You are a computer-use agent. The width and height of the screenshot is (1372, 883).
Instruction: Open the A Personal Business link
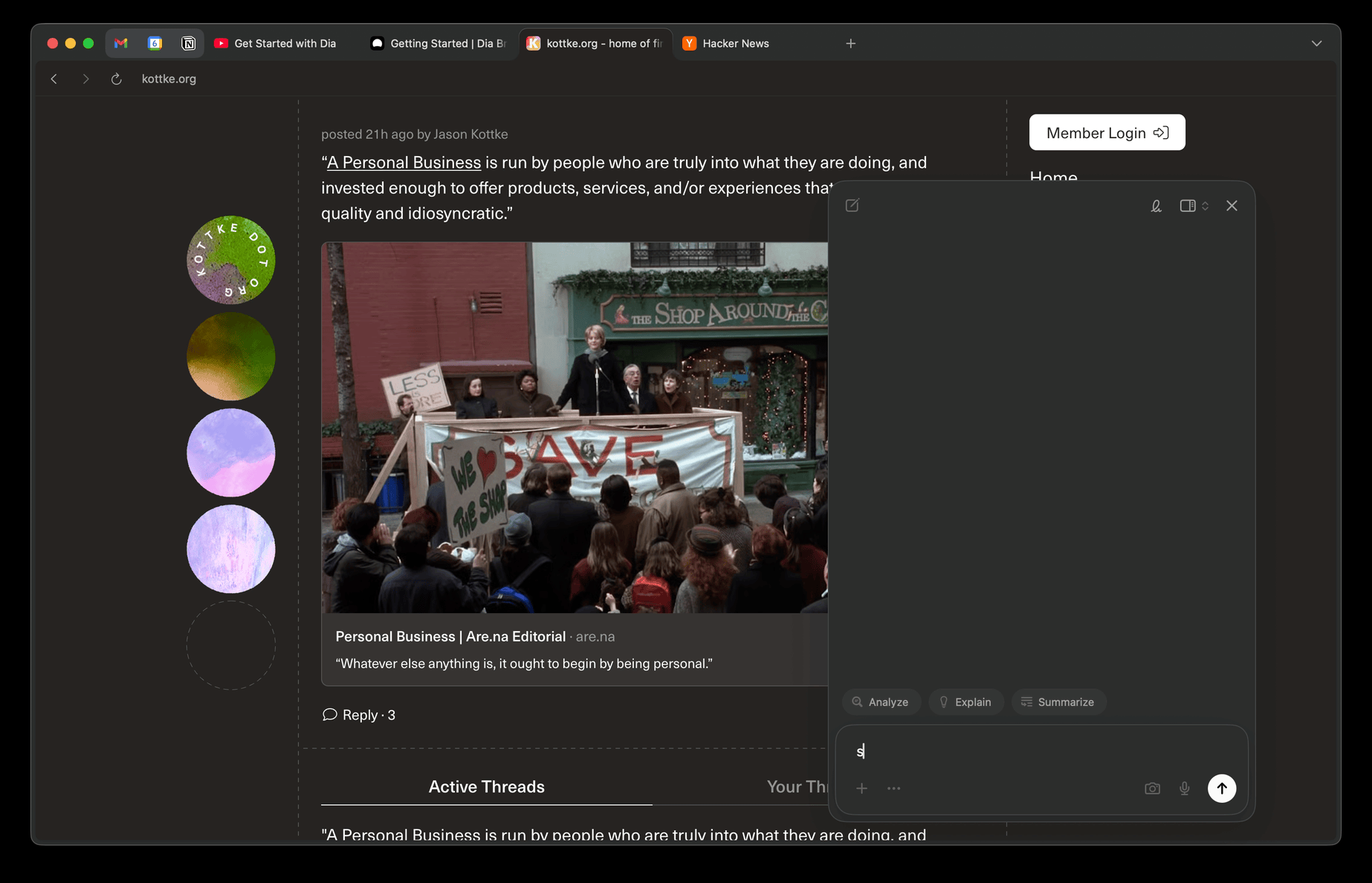click(x=404, y=163)
